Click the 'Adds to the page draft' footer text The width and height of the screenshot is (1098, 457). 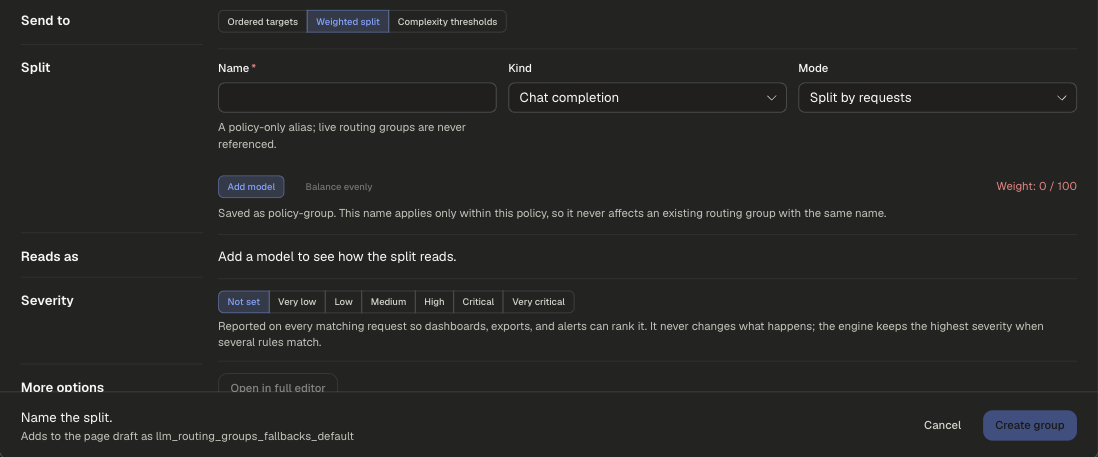click(187, 437)
